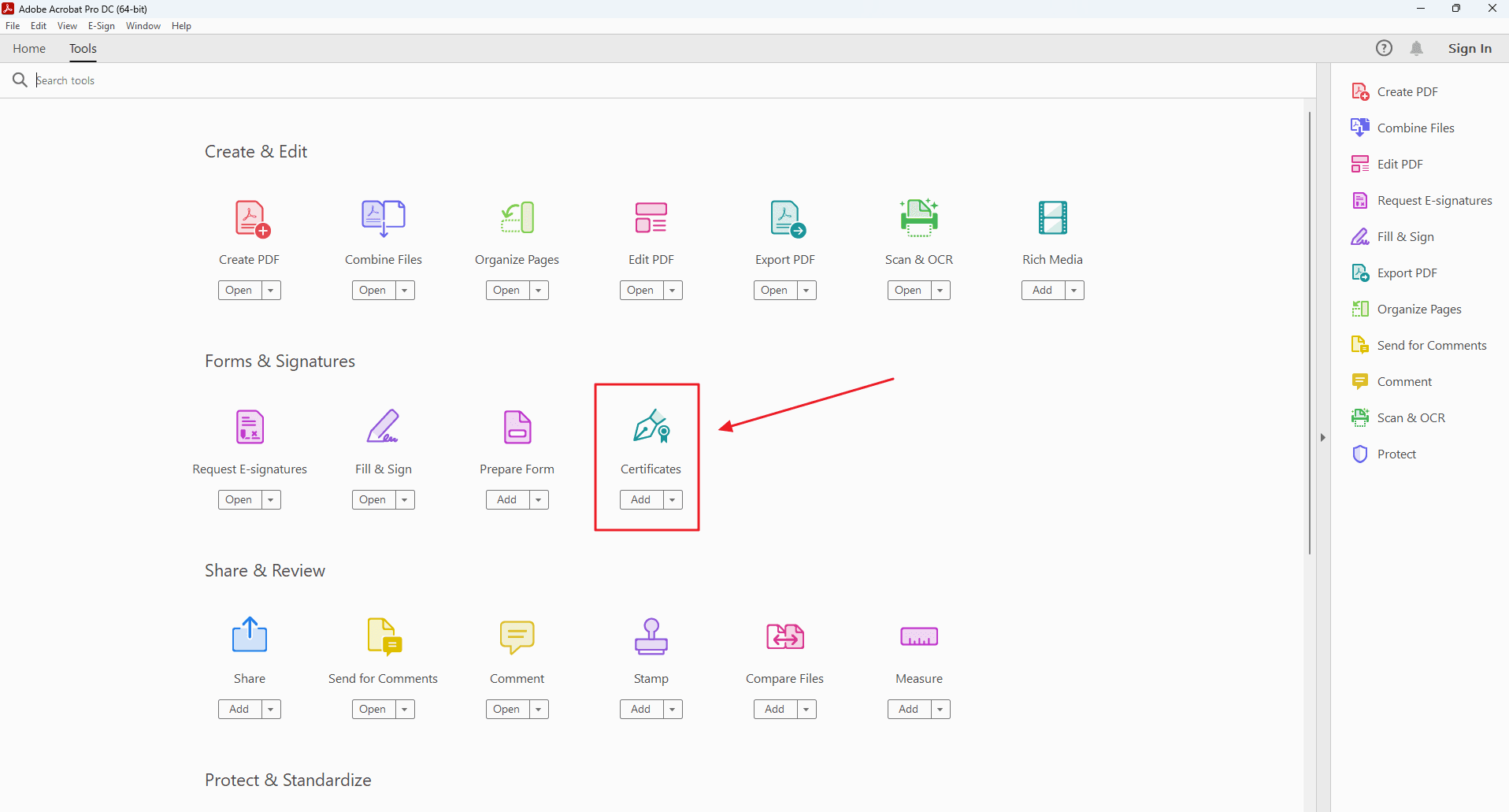
Task: Click the Open button under Scan & OCR
Action: tap(909, 291)
